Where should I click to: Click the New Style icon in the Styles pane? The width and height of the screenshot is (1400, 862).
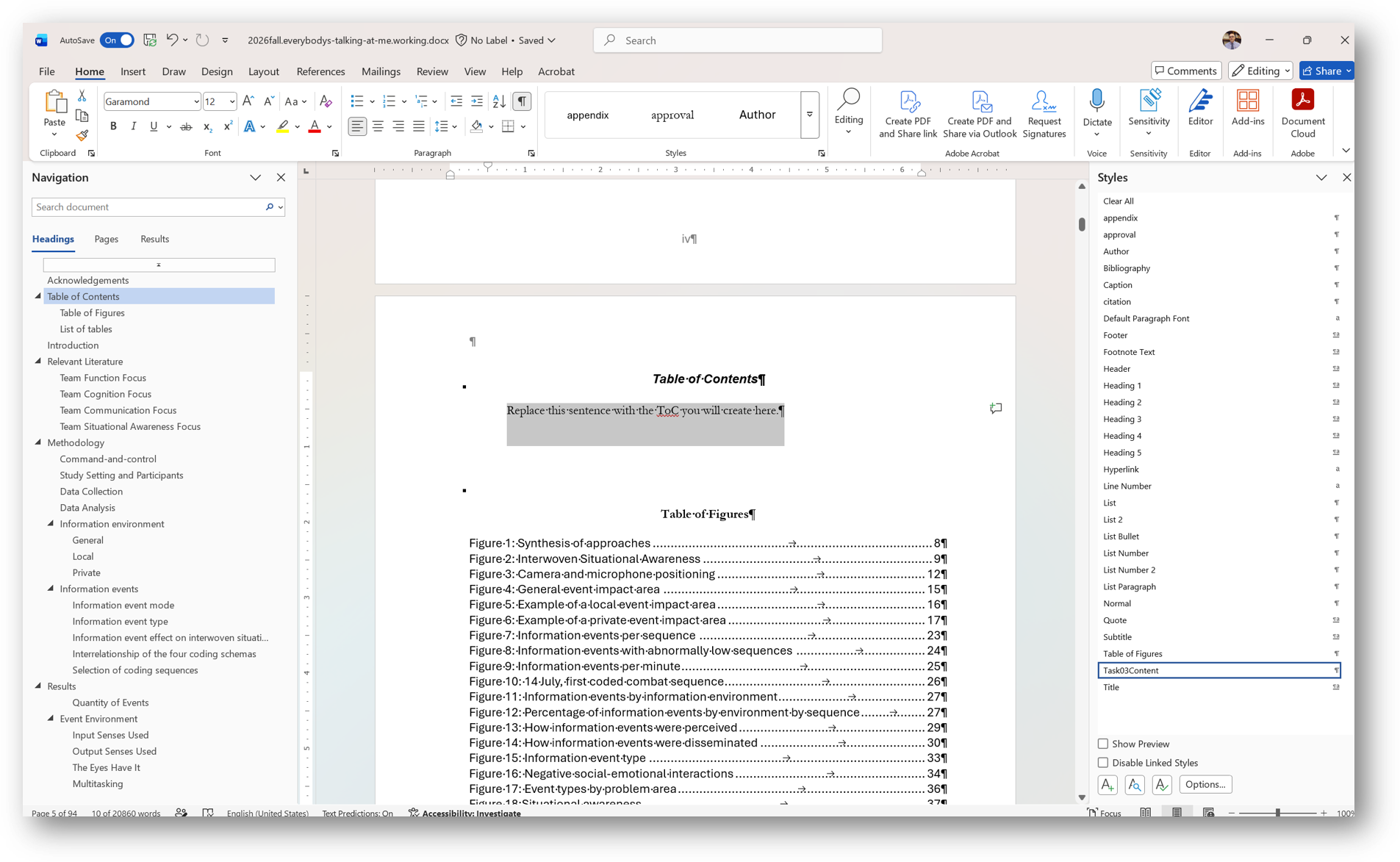tap(1107, 784)
